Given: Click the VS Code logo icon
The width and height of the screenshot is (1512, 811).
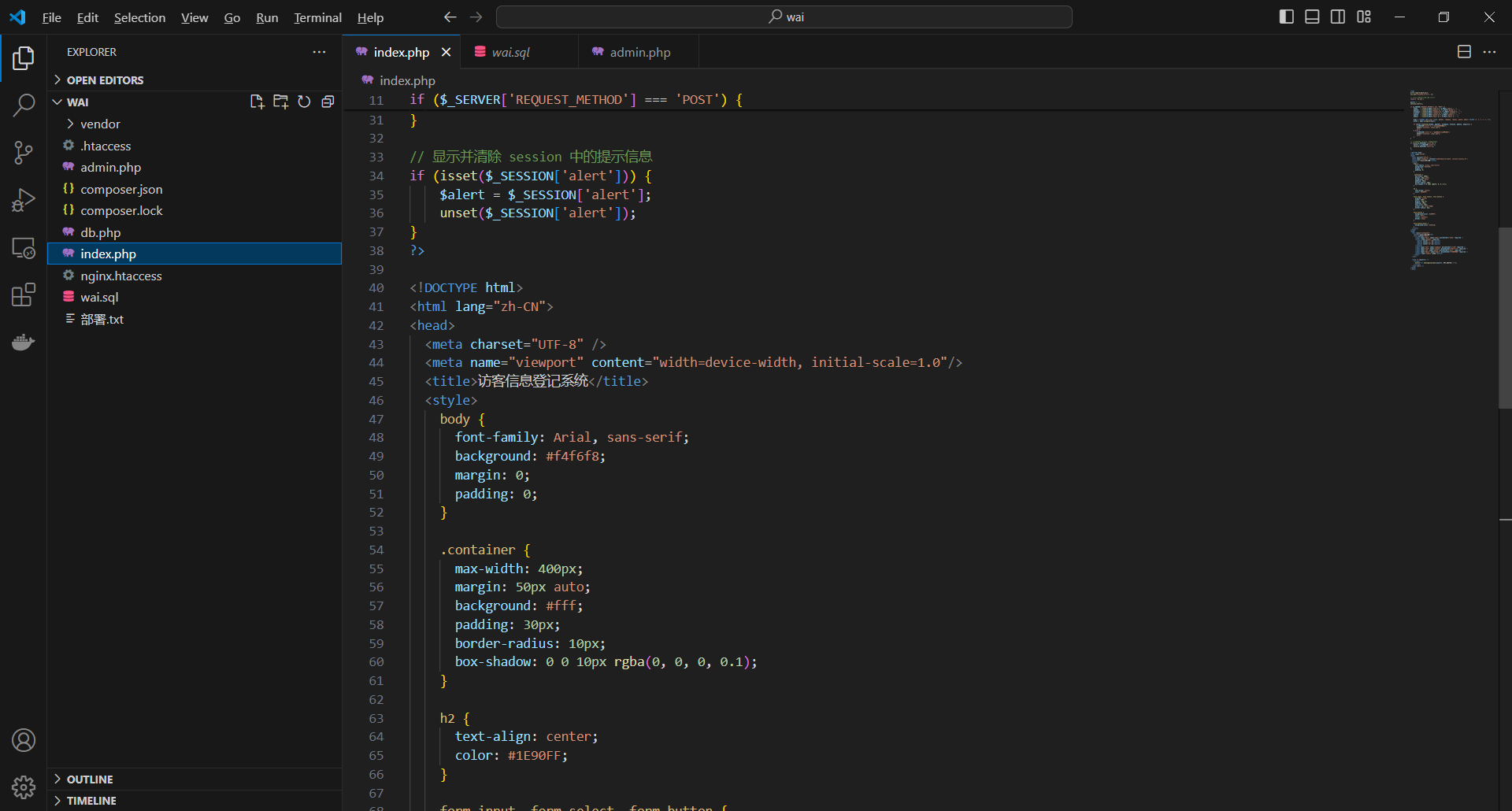Looking at the screenshot, I should (17, 17).
